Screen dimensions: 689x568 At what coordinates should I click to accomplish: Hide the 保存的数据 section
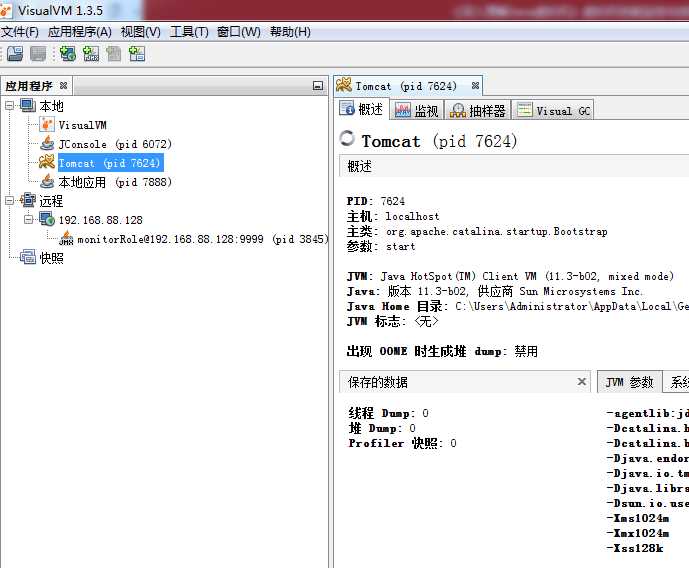(581, 382)
